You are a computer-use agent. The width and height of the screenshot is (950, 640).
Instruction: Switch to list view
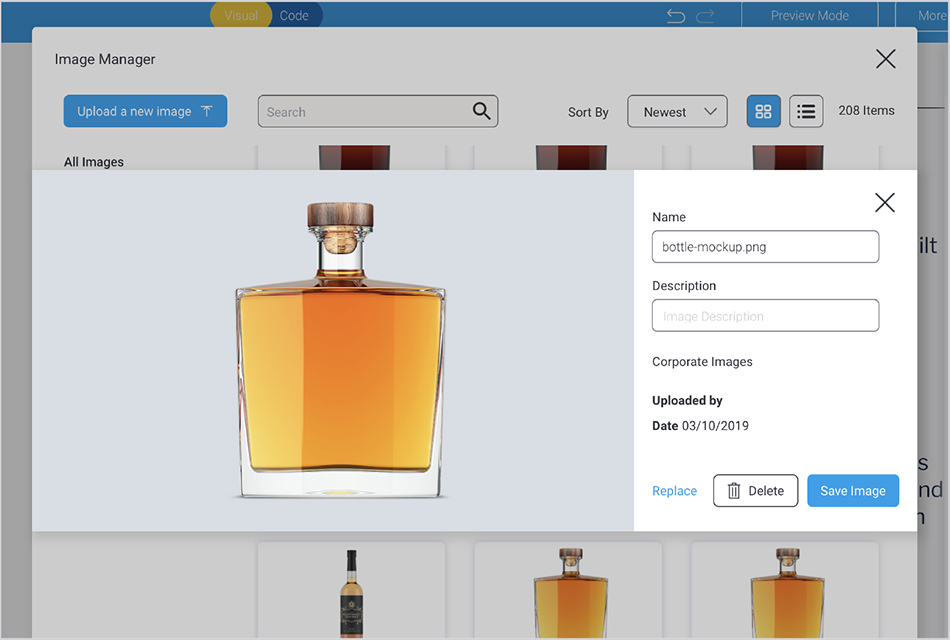[806, 112]
